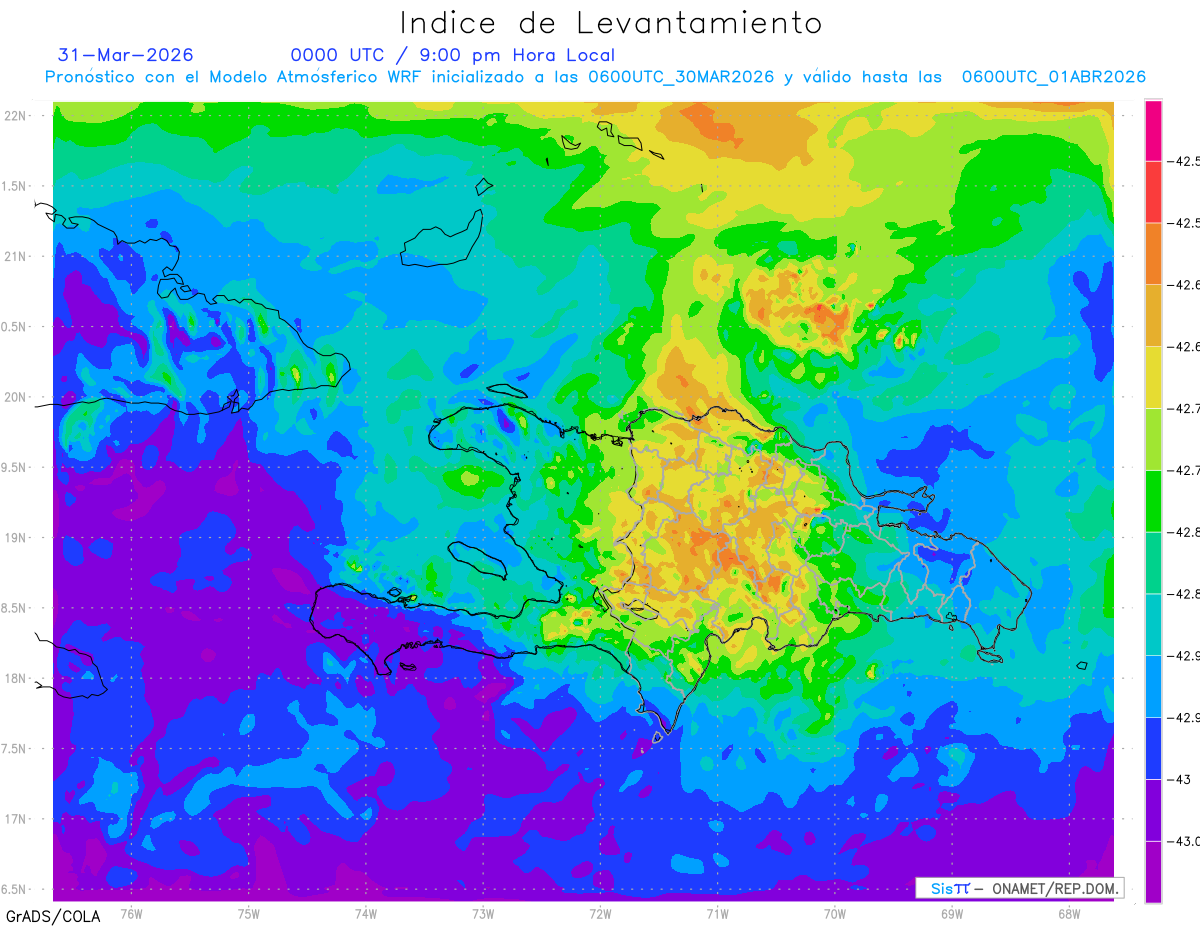Click the 22N latitude axis label
The image size is (1200, 927).
point(14,116)
